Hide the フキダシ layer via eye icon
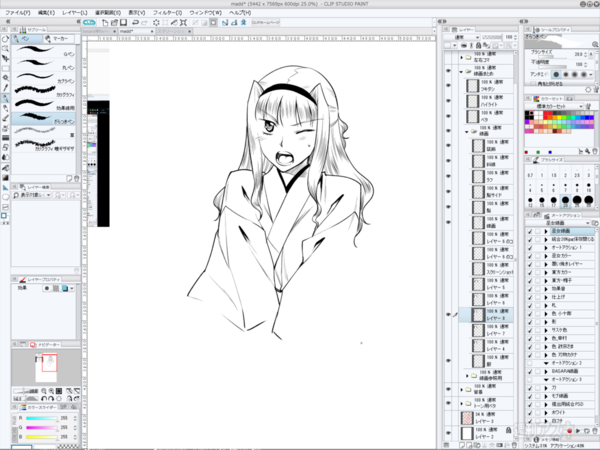 (x=448, y=85)
